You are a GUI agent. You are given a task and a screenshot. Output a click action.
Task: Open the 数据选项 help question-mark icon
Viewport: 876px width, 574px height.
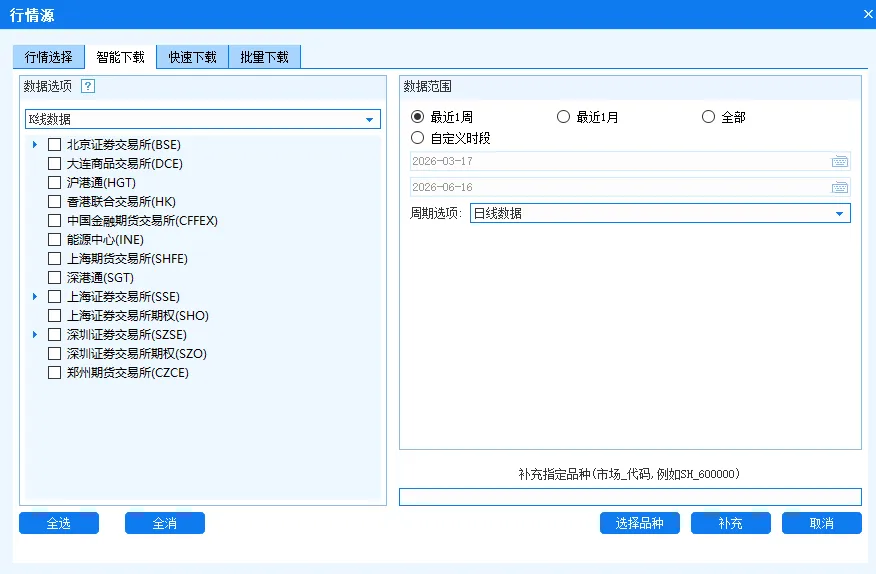(x=88, y=86)
